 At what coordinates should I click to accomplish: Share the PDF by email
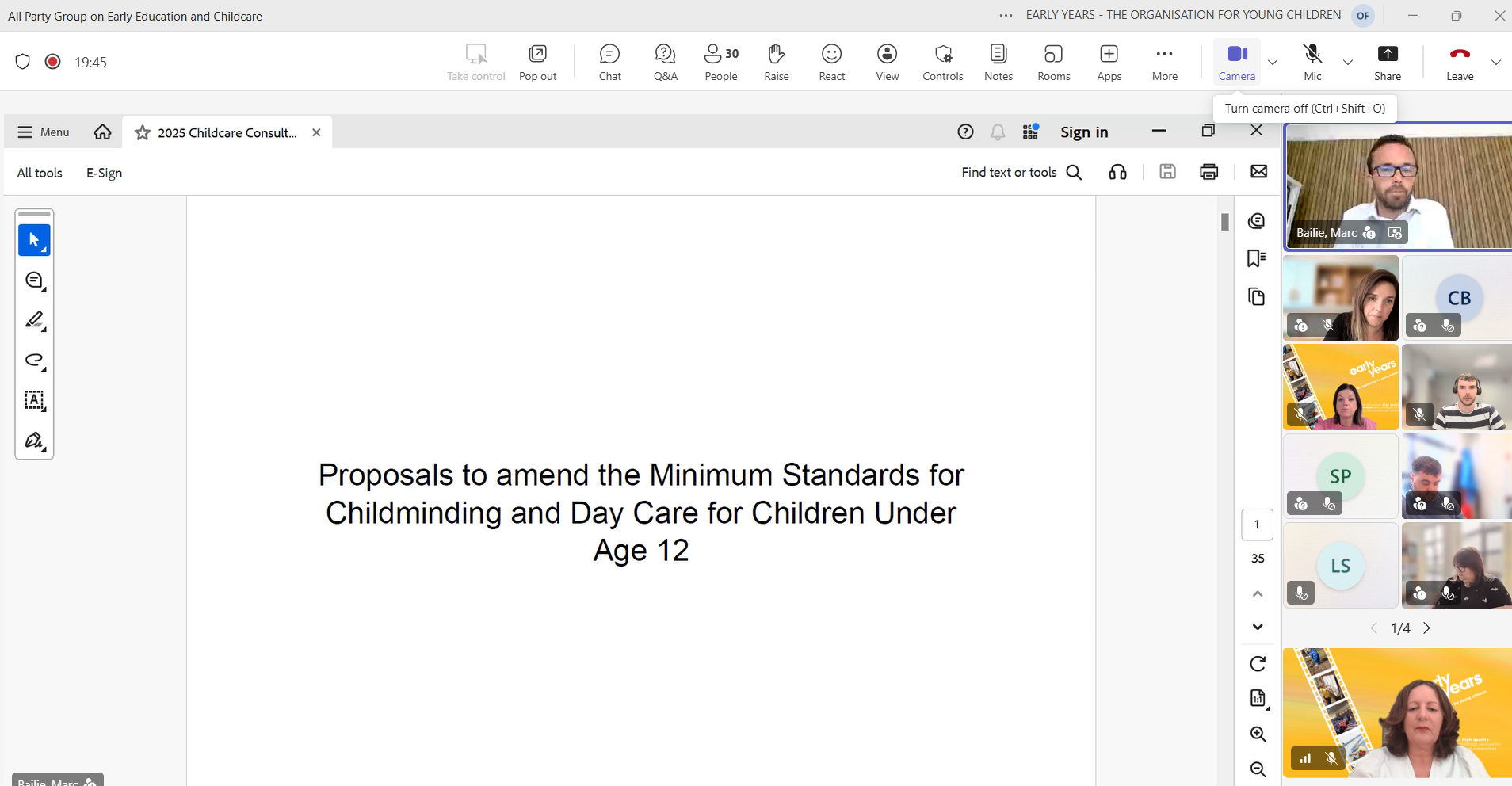click(x=1258, y=172)
